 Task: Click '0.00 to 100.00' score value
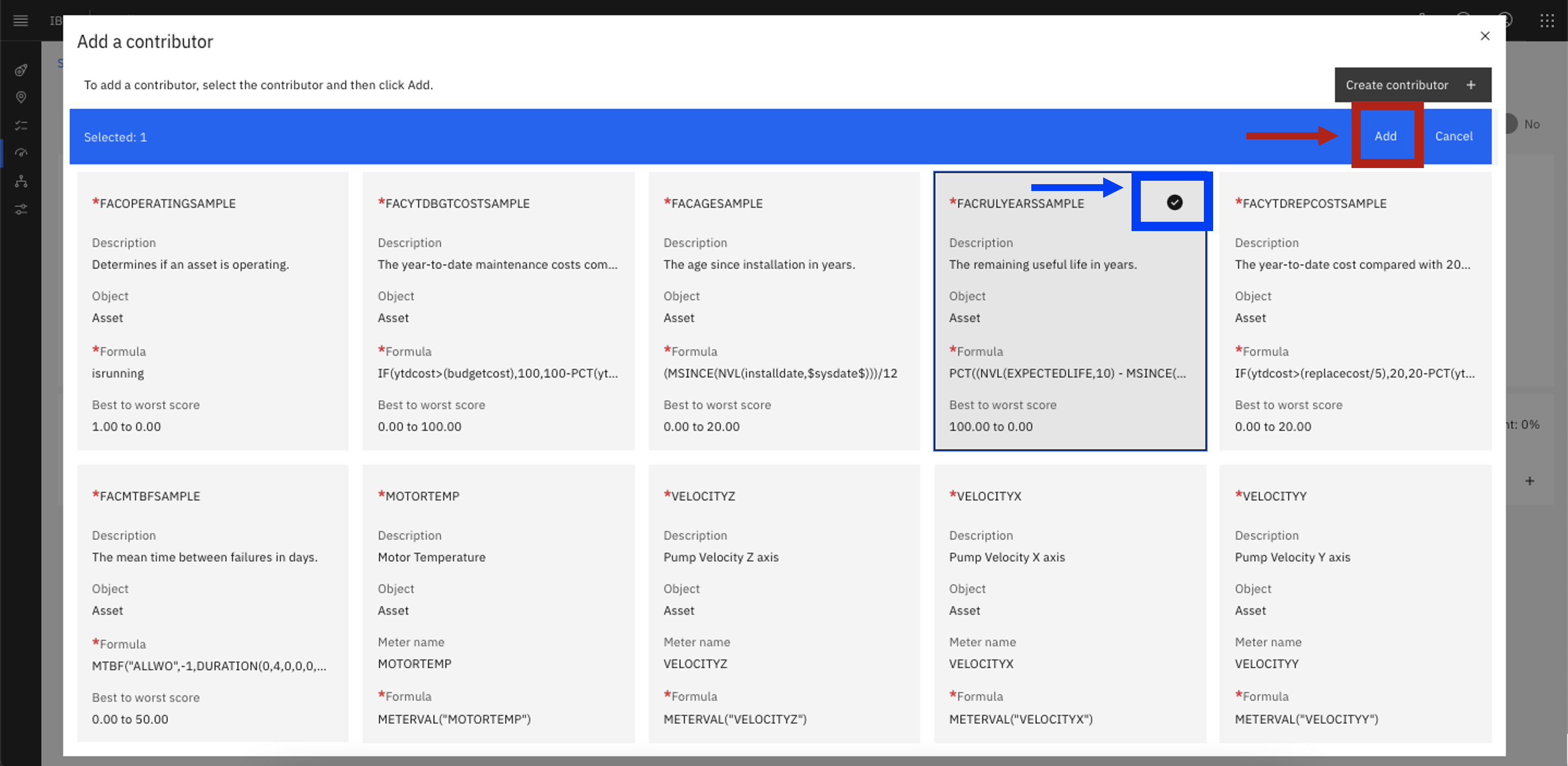419,426
